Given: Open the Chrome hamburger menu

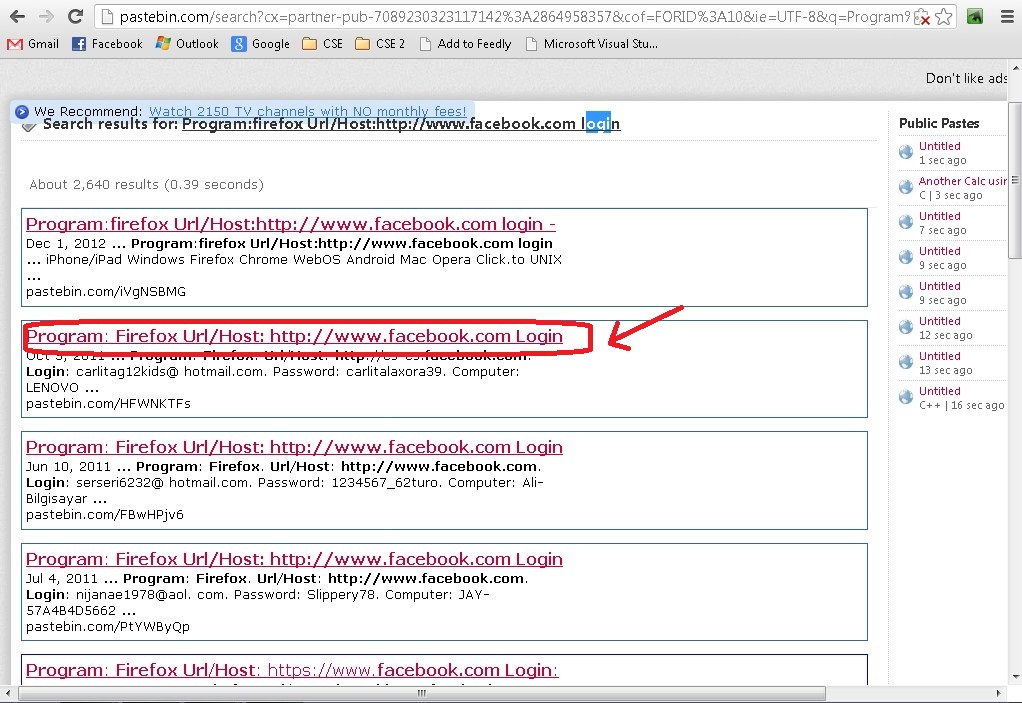Looking at the screenshot, I should (1007, 17).
